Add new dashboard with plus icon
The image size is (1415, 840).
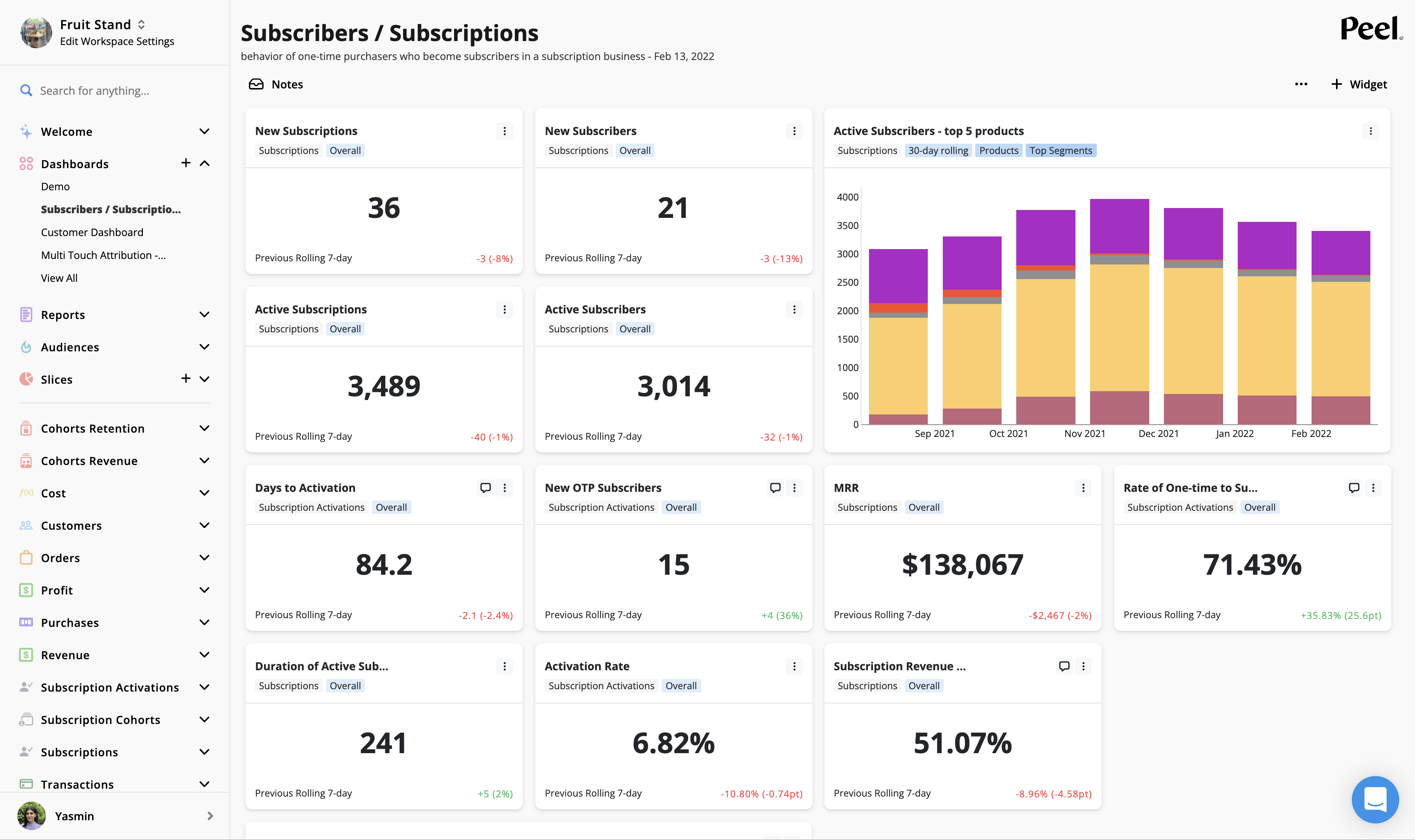(x=186, y=163)
